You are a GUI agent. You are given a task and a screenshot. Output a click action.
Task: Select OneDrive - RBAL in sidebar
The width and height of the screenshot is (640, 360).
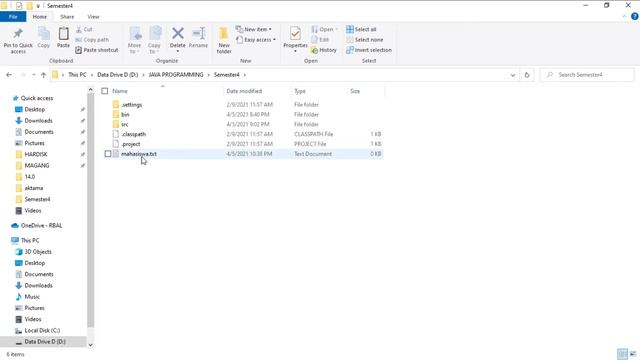[41, 225]
